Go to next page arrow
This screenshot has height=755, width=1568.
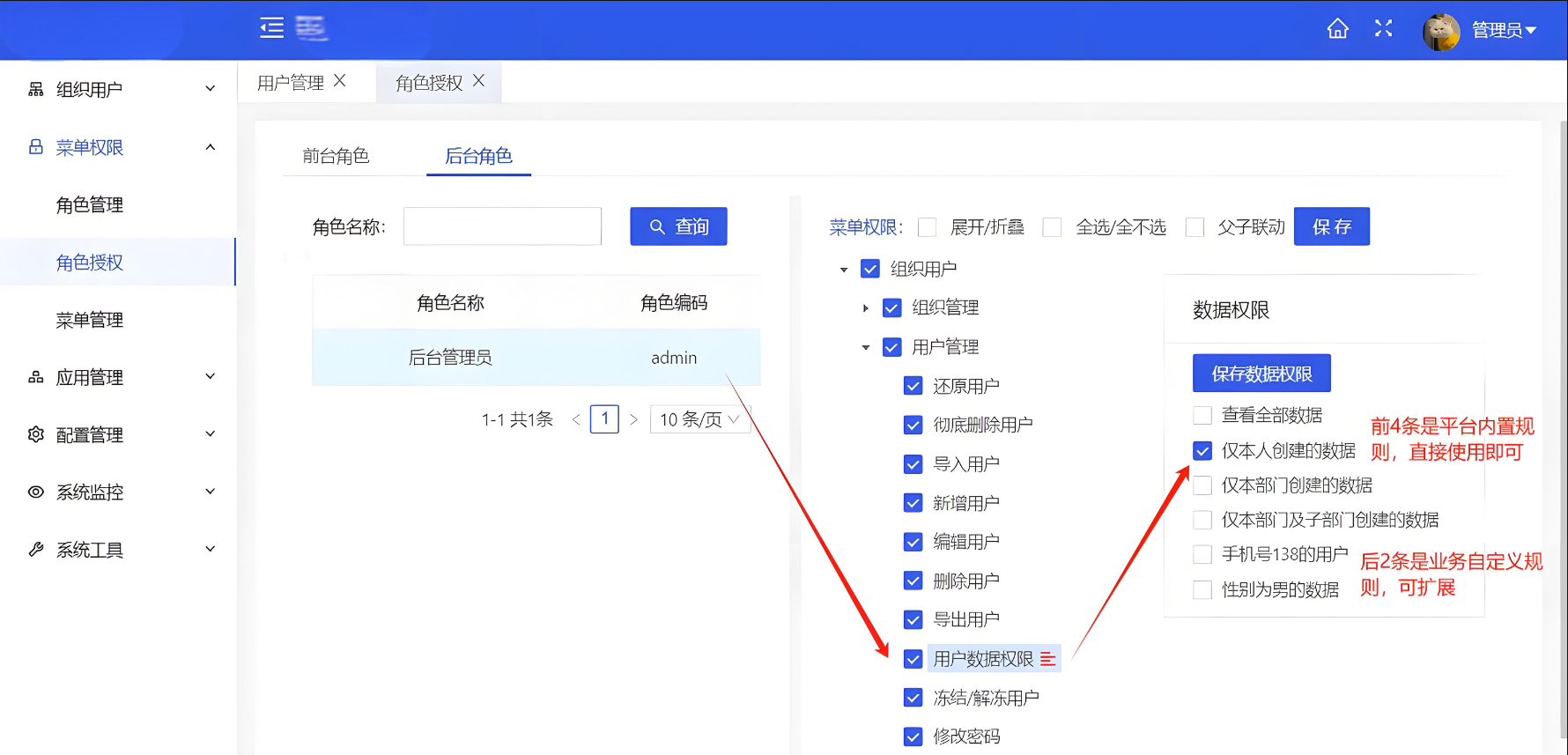tap(633, 419)
